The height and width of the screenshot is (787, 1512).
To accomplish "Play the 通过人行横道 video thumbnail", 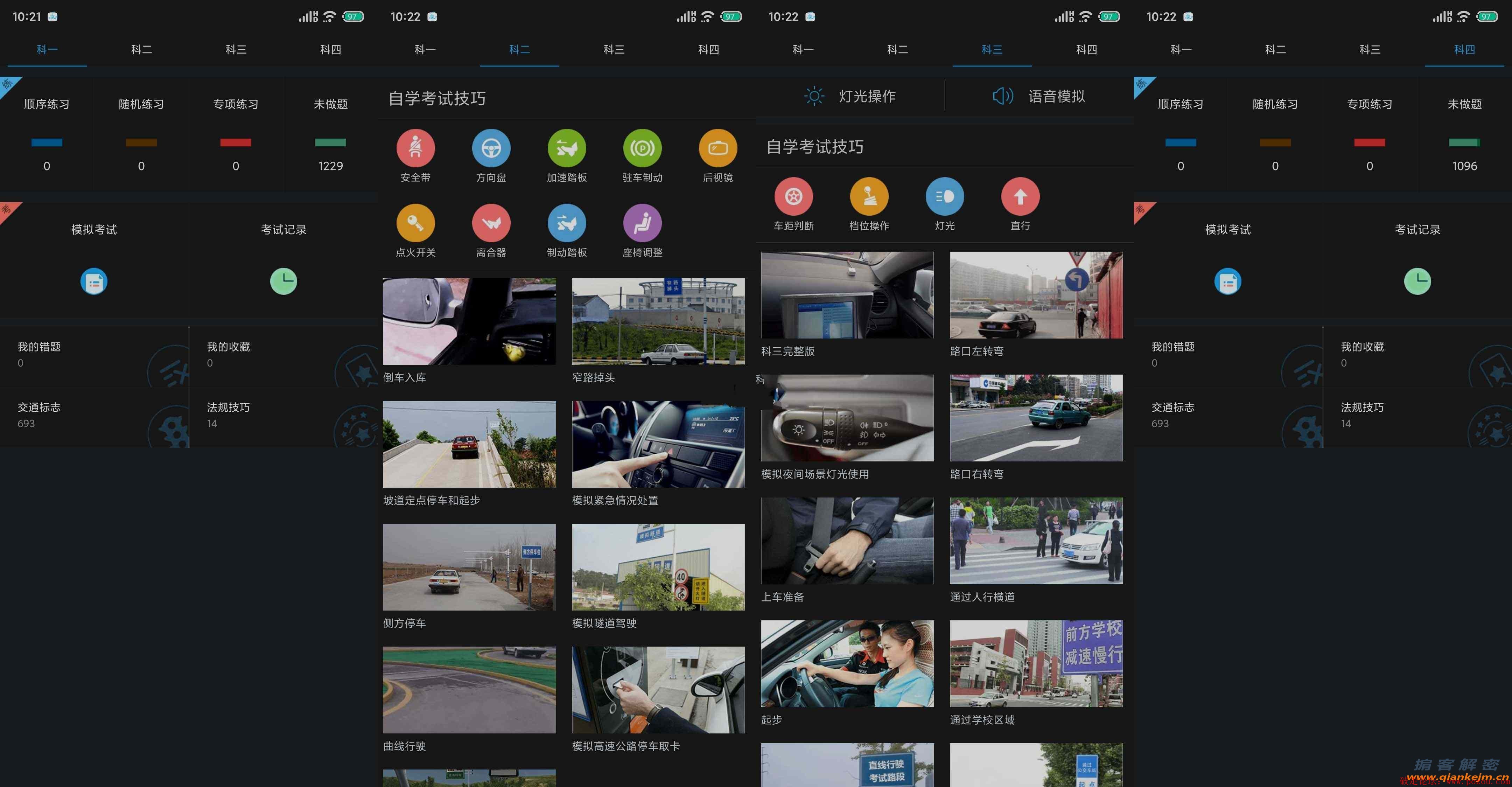I will point(1037,540).
